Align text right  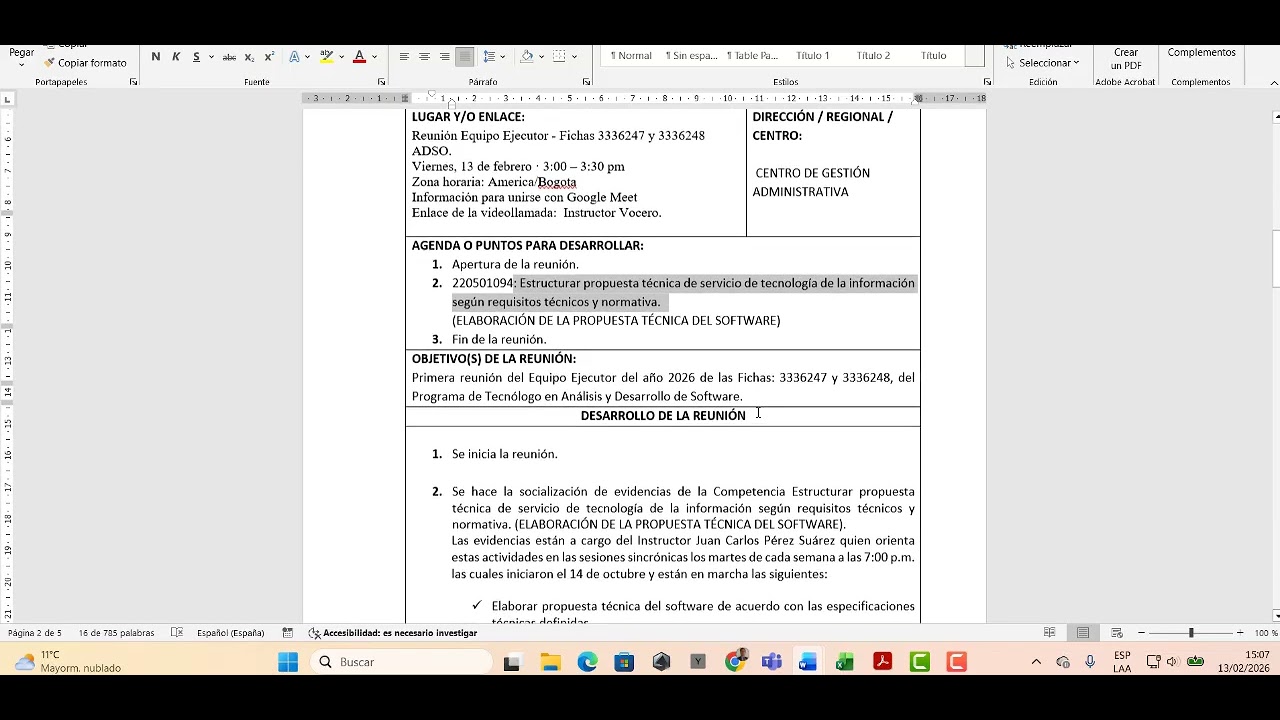[x=444, y=57]
